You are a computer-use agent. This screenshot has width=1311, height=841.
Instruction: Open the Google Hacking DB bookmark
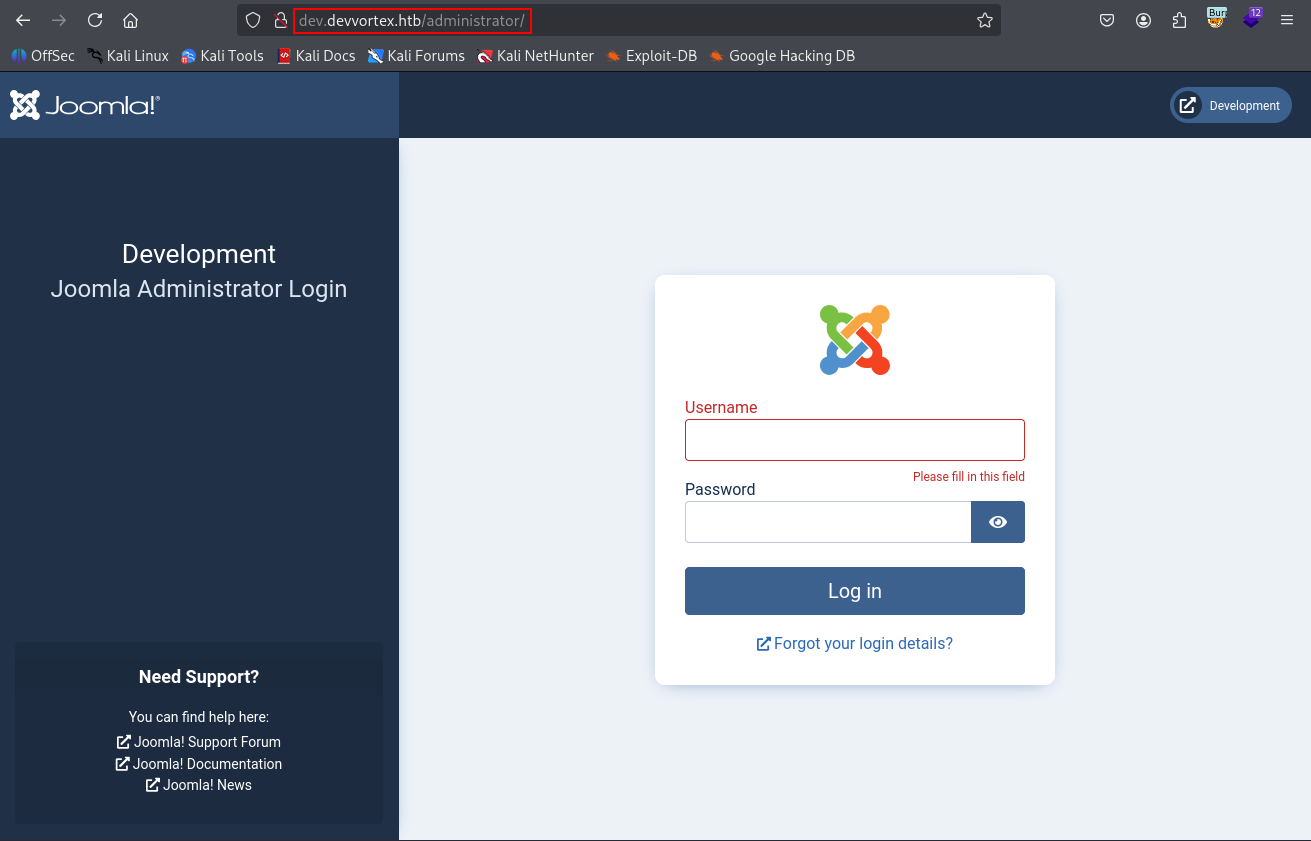tap(782, 56)
